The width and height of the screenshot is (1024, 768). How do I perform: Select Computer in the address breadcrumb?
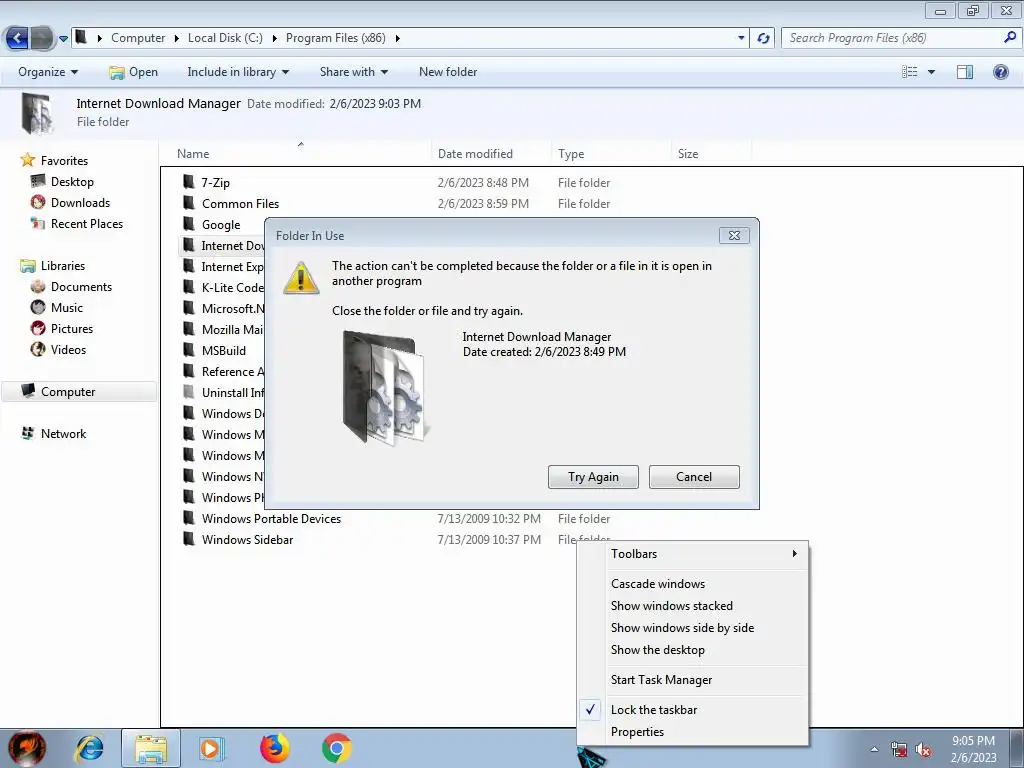point(138,38)
